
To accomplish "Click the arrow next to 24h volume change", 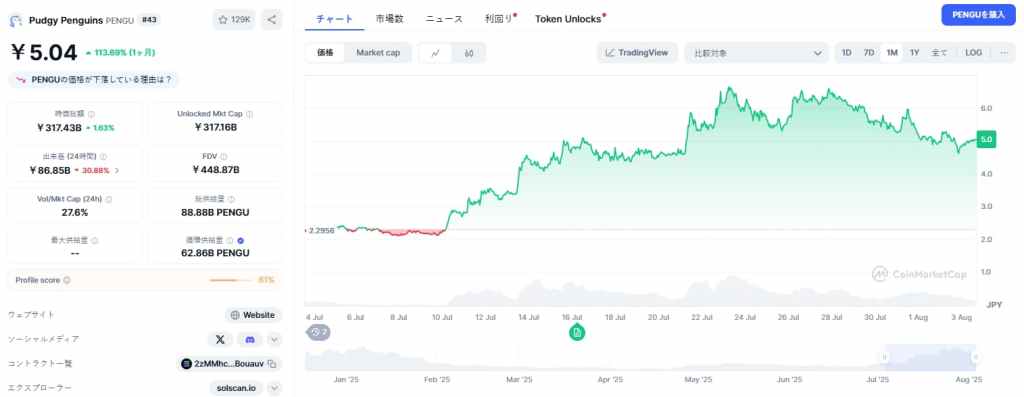I will click(x=117, y=170).
